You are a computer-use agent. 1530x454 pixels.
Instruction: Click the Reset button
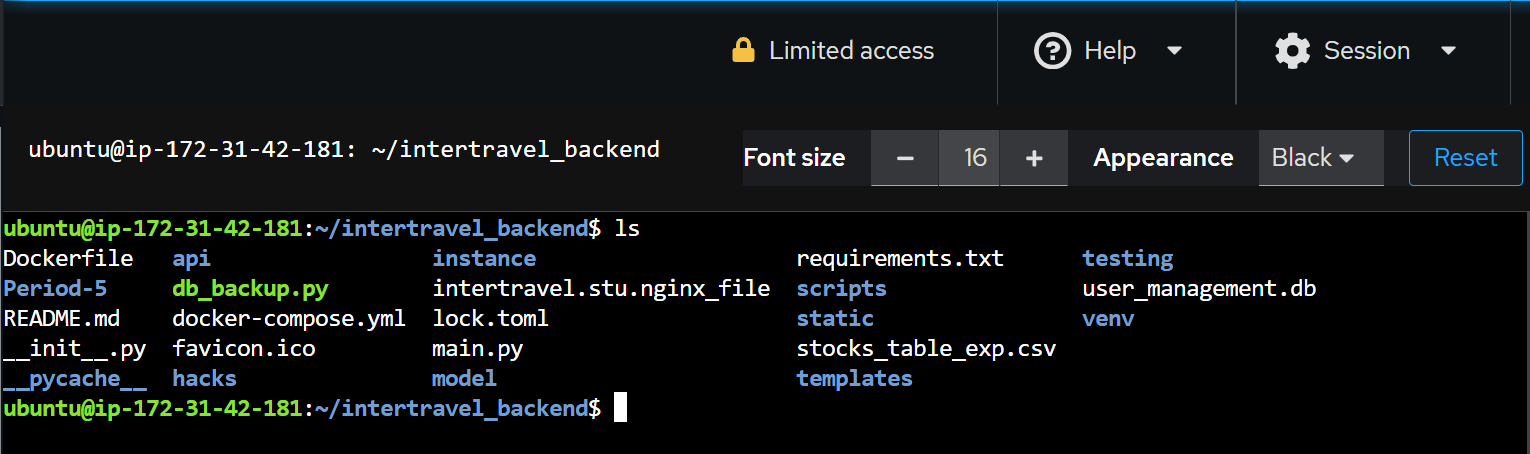coord(1465,158)
